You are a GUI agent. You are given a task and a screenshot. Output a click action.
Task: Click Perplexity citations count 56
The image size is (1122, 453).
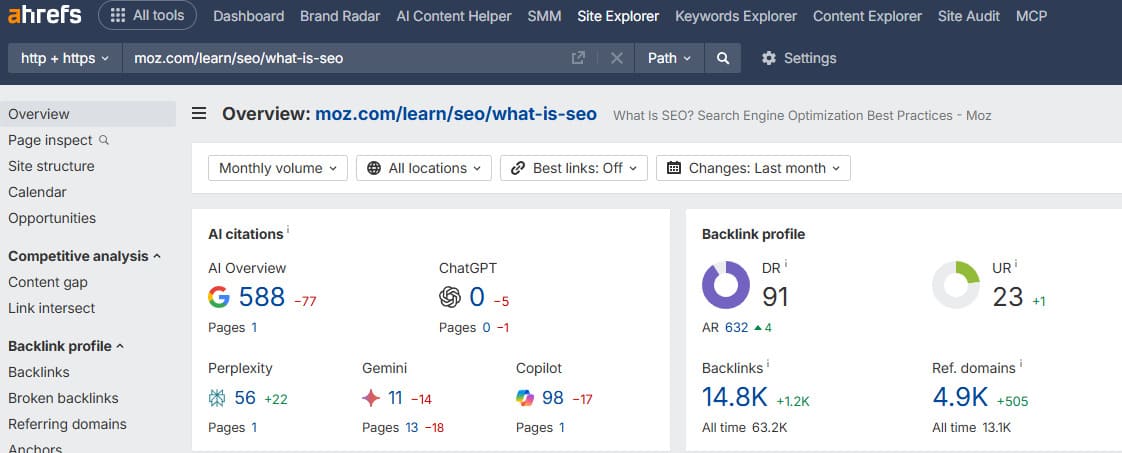coord(245,398)
